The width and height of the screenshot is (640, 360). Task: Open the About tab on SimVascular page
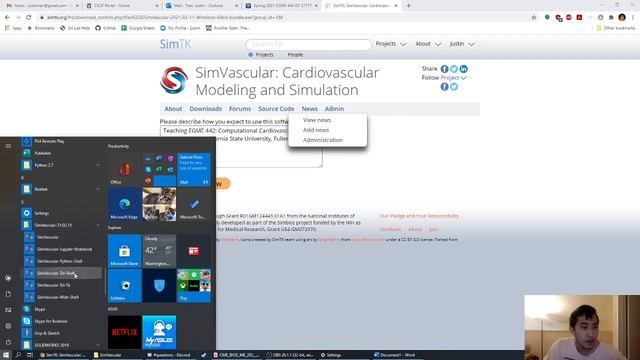click(173, 109)
